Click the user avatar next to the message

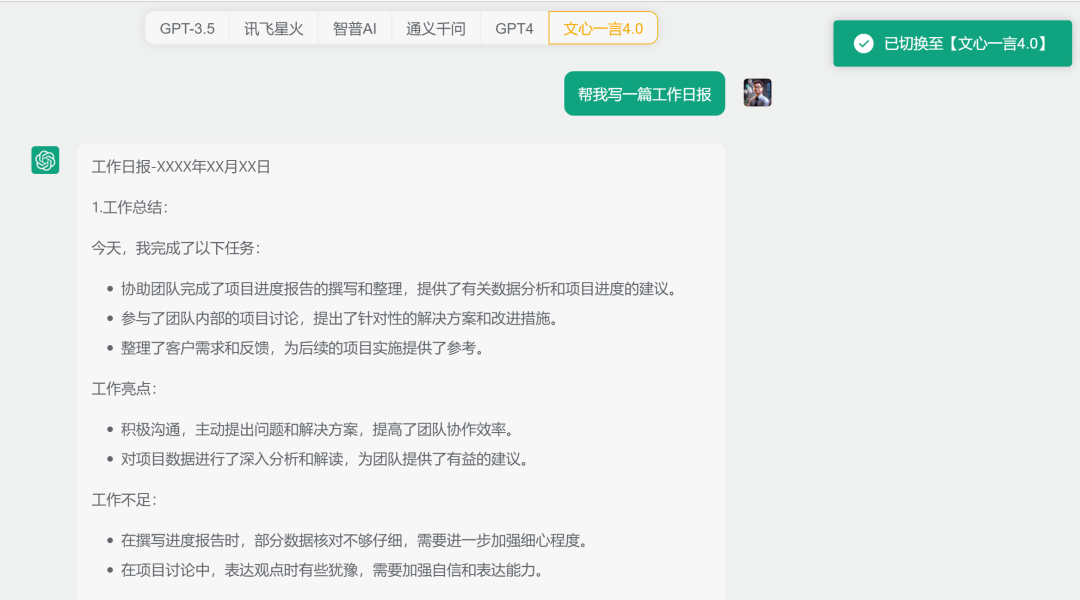[x=757, y=92]
